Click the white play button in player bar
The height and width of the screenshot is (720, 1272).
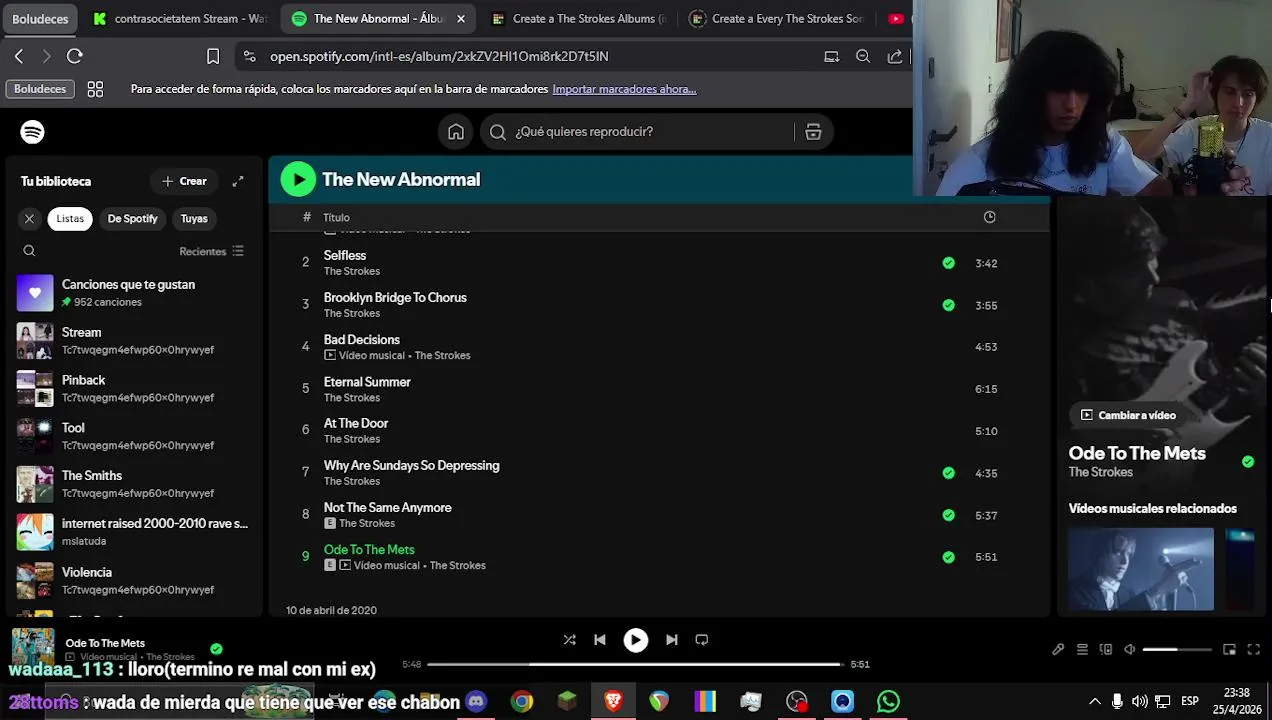[x=636, y=640]
